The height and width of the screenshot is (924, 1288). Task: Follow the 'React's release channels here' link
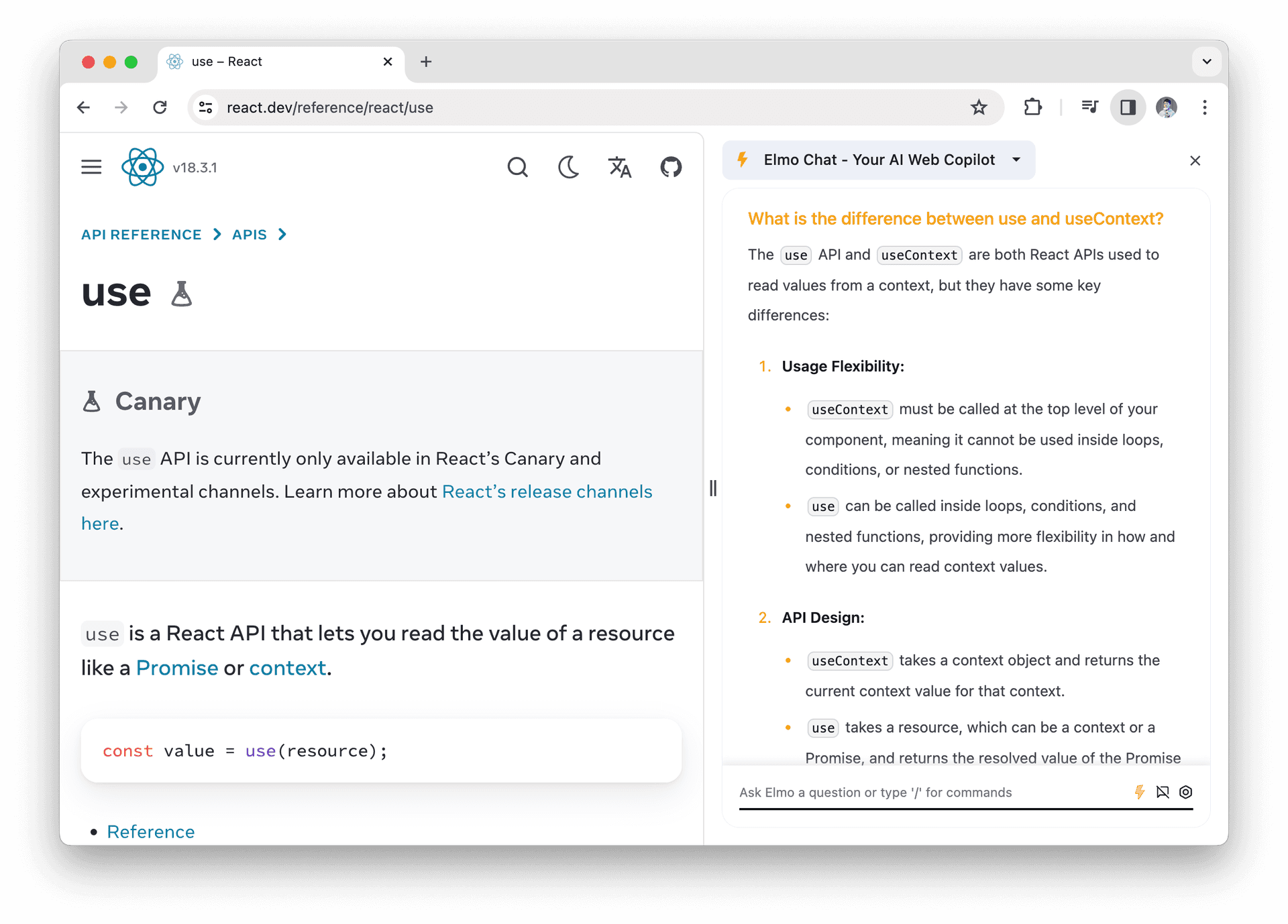[547, 491]
